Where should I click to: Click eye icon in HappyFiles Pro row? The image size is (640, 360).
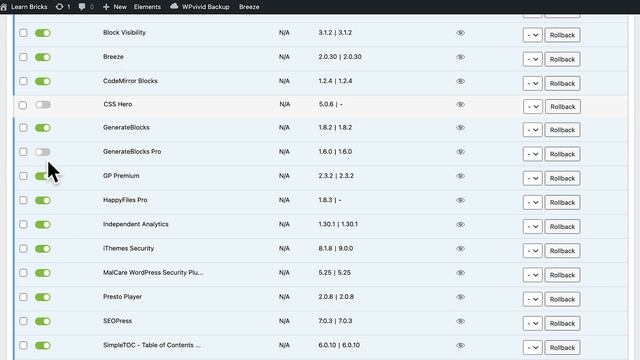pyautogui.click(x=460, y=200)
